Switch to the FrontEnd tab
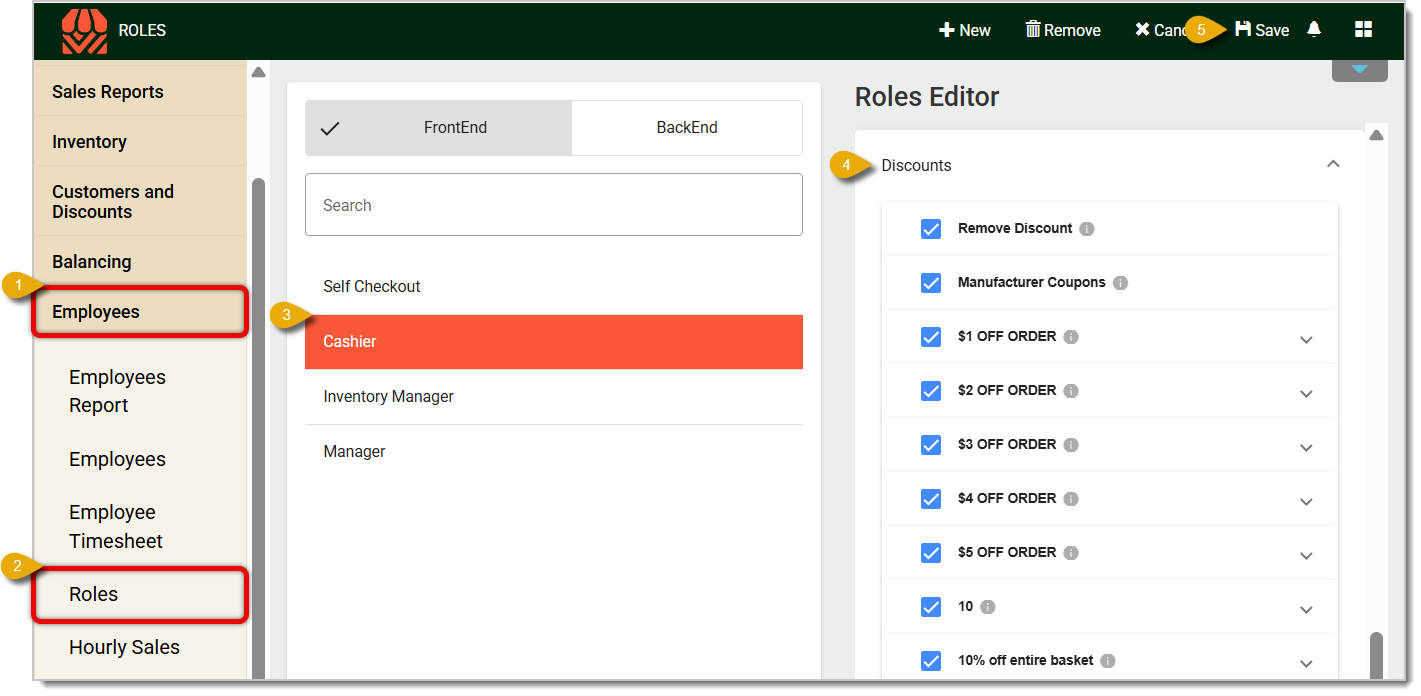 [x=438, y=128]
